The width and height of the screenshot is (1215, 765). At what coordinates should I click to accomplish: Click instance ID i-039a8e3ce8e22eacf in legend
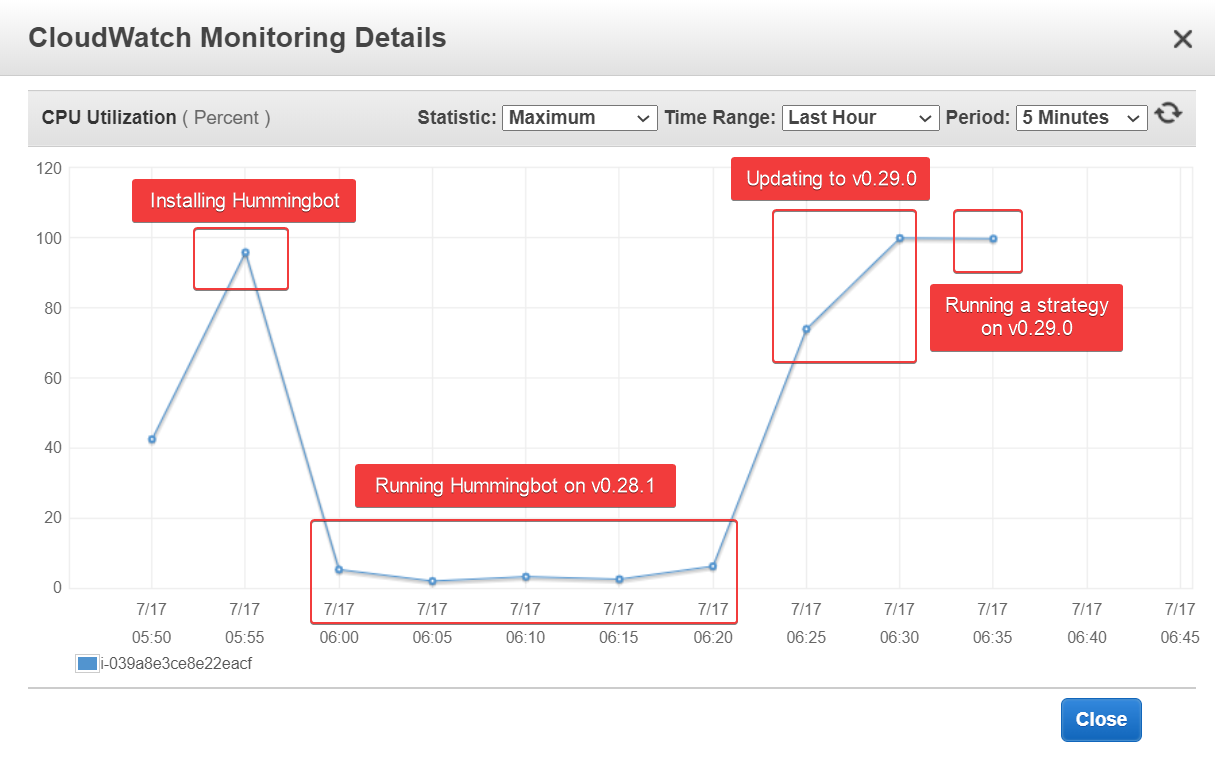pos(176,663)
